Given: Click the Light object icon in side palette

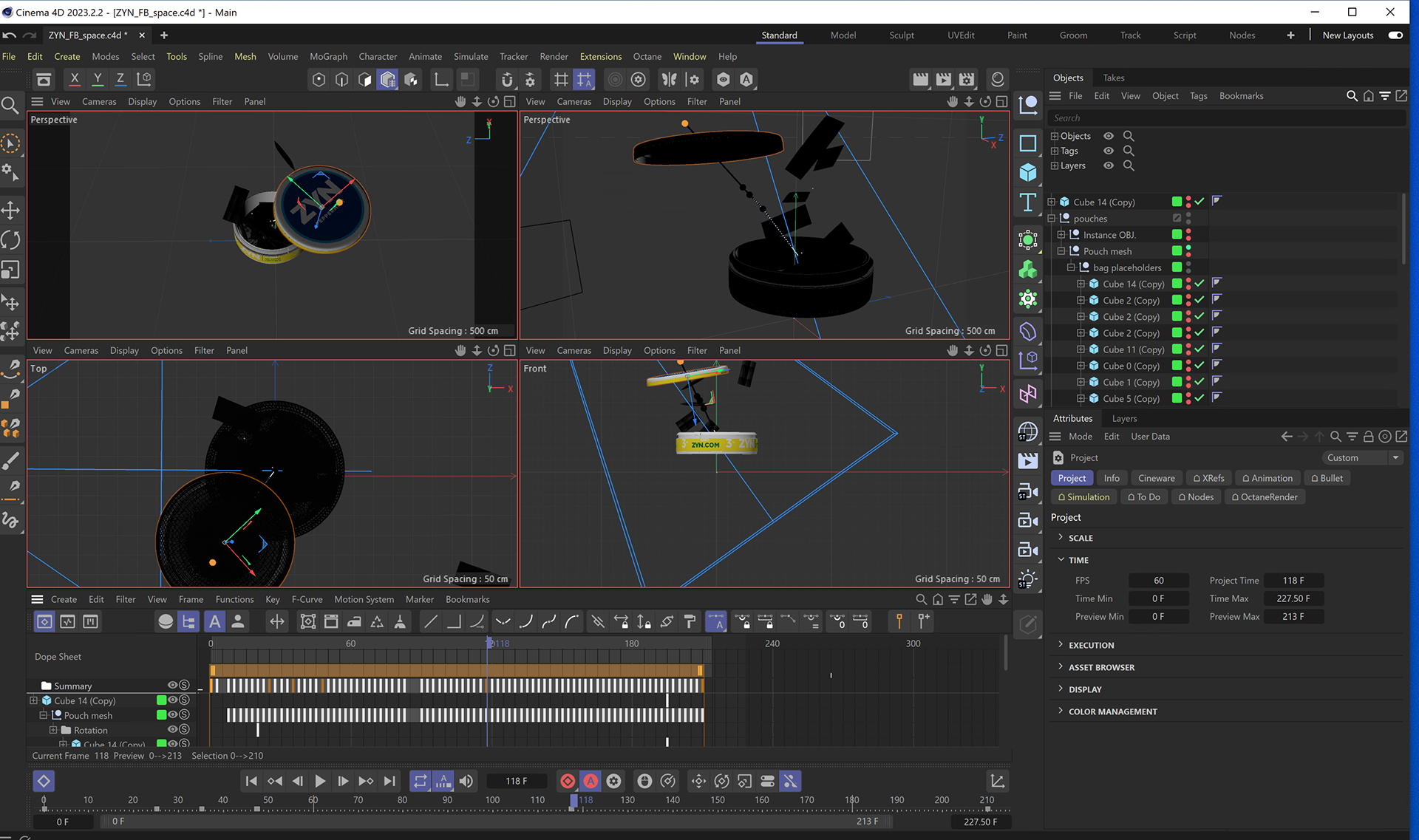Looking at the screenshot, I should click(x=1027, y=579).
